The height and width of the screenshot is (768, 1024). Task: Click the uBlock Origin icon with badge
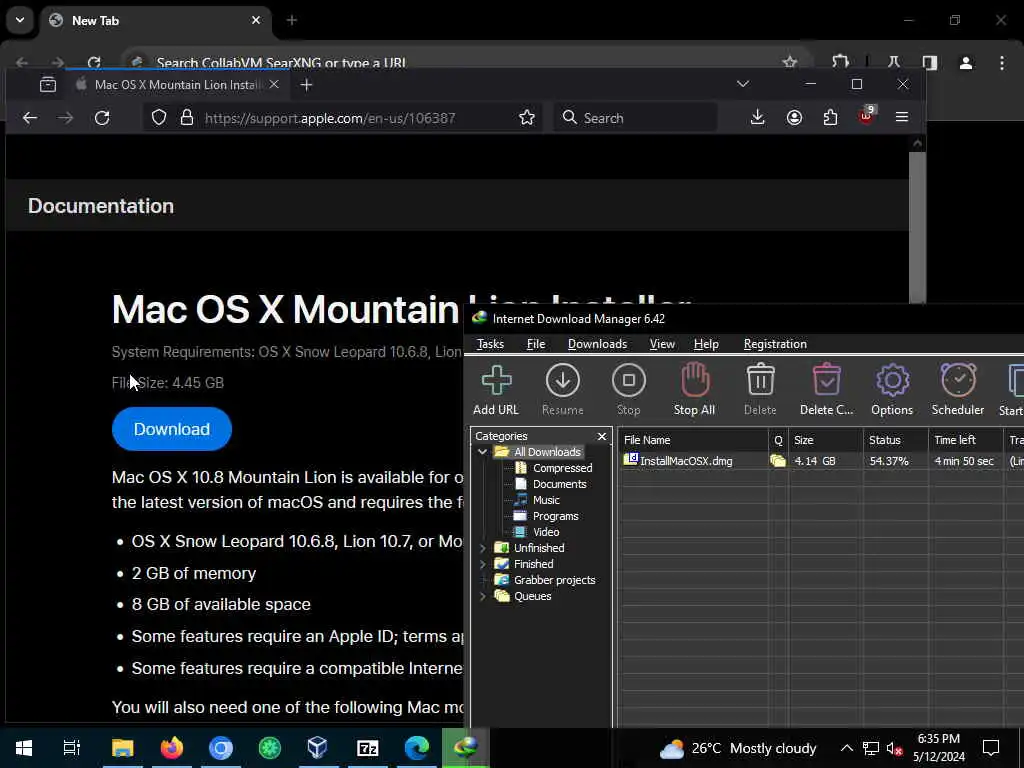coord(867,116)
